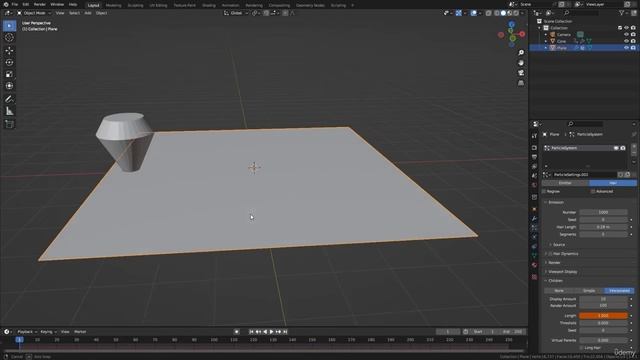Select the 3D Cursor tool

pos(9,38)
